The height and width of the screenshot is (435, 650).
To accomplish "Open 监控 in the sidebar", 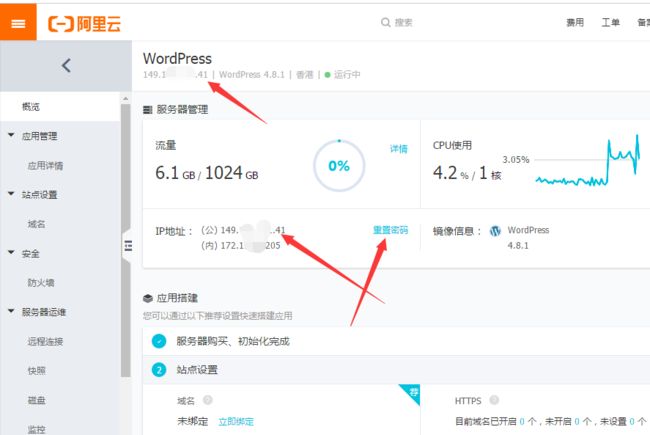I will [x=36, y=430].
